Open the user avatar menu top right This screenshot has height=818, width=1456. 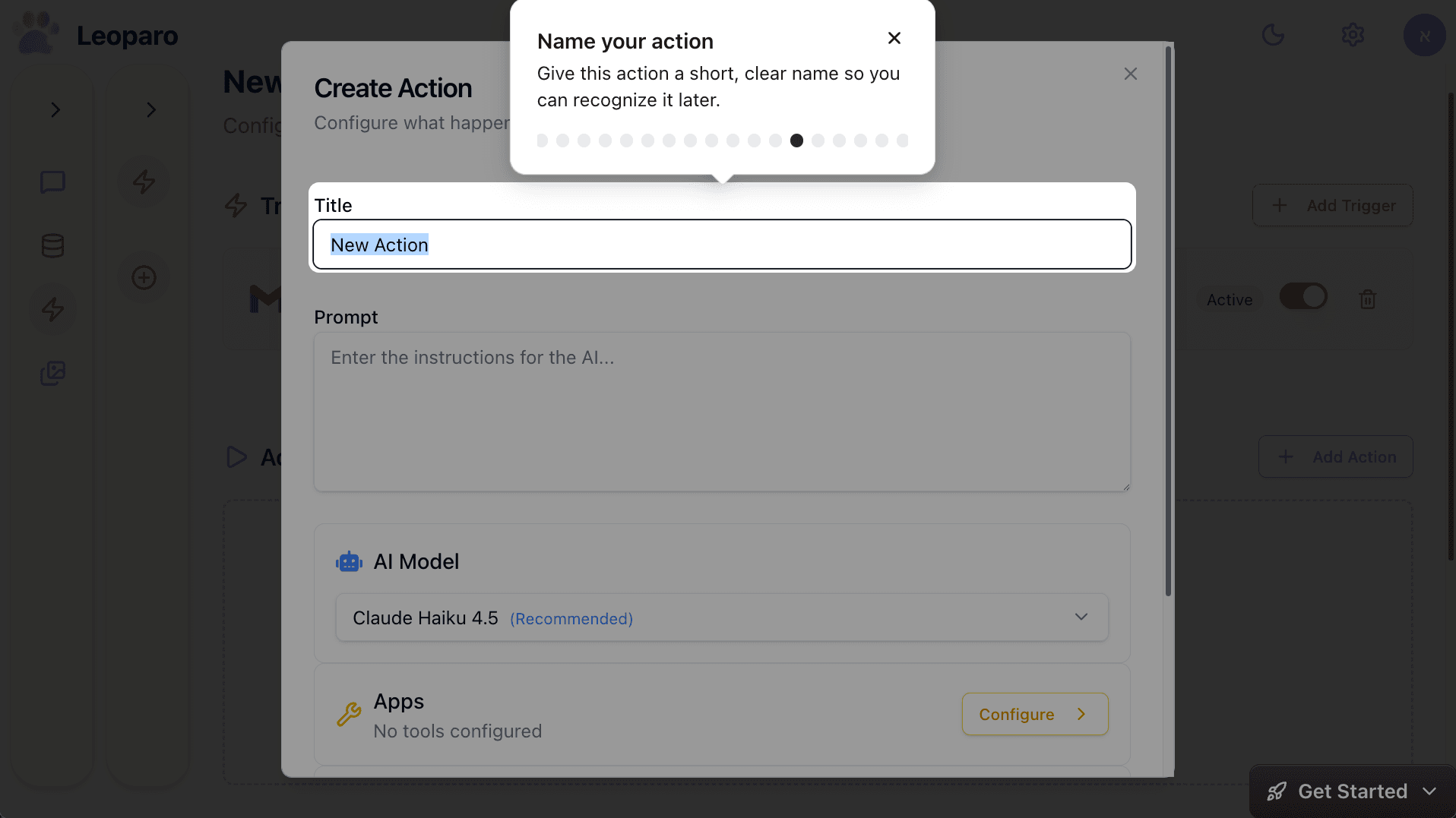[x=1424, y=35]
